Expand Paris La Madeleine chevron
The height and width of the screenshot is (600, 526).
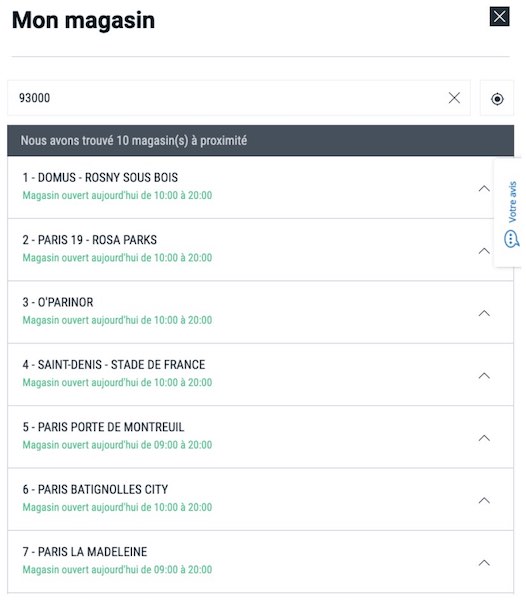click(x=484, y=562)
